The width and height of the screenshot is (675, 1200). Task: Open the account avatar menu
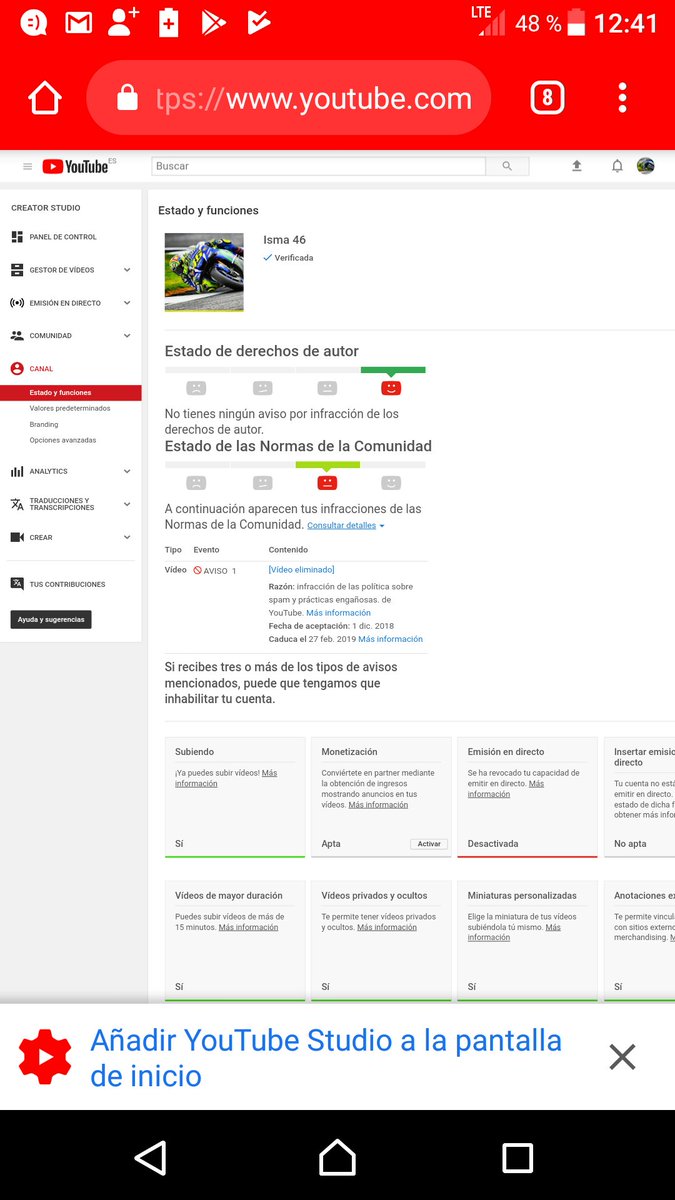646,166
